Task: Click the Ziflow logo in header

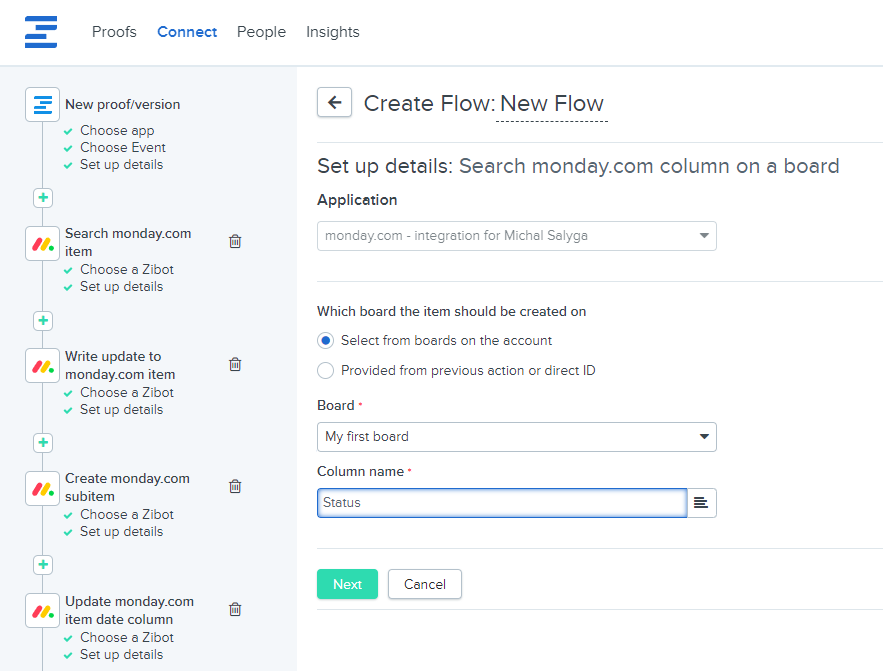Action: coord(41,31)
